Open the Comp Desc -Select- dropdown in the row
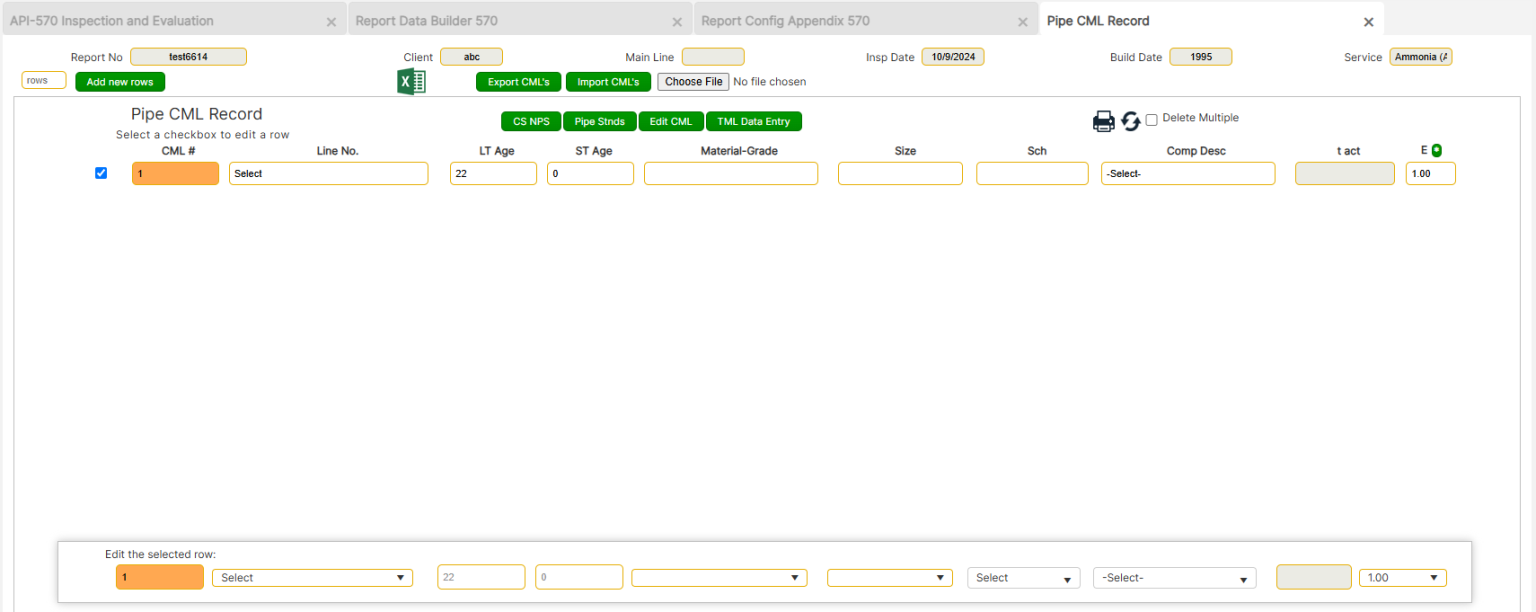 pos(1188,173)
